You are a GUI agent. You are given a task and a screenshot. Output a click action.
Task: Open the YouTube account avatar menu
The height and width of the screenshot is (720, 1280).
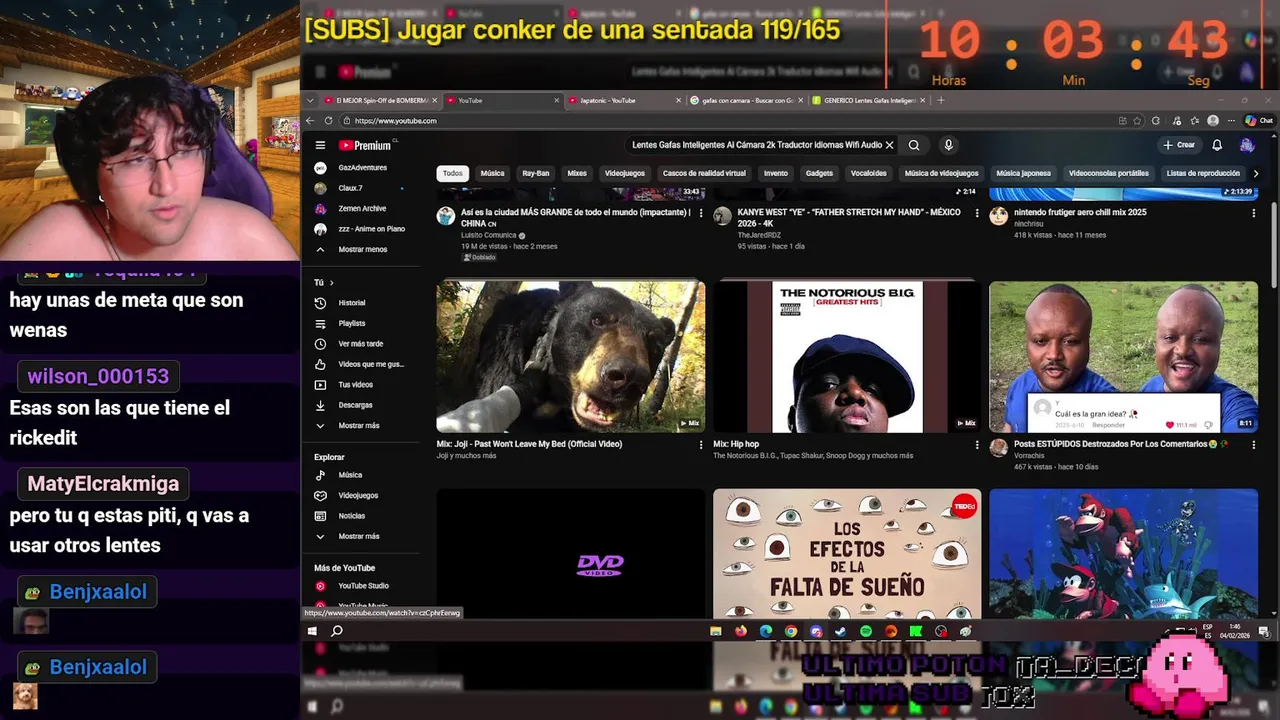coord(1246,145)
